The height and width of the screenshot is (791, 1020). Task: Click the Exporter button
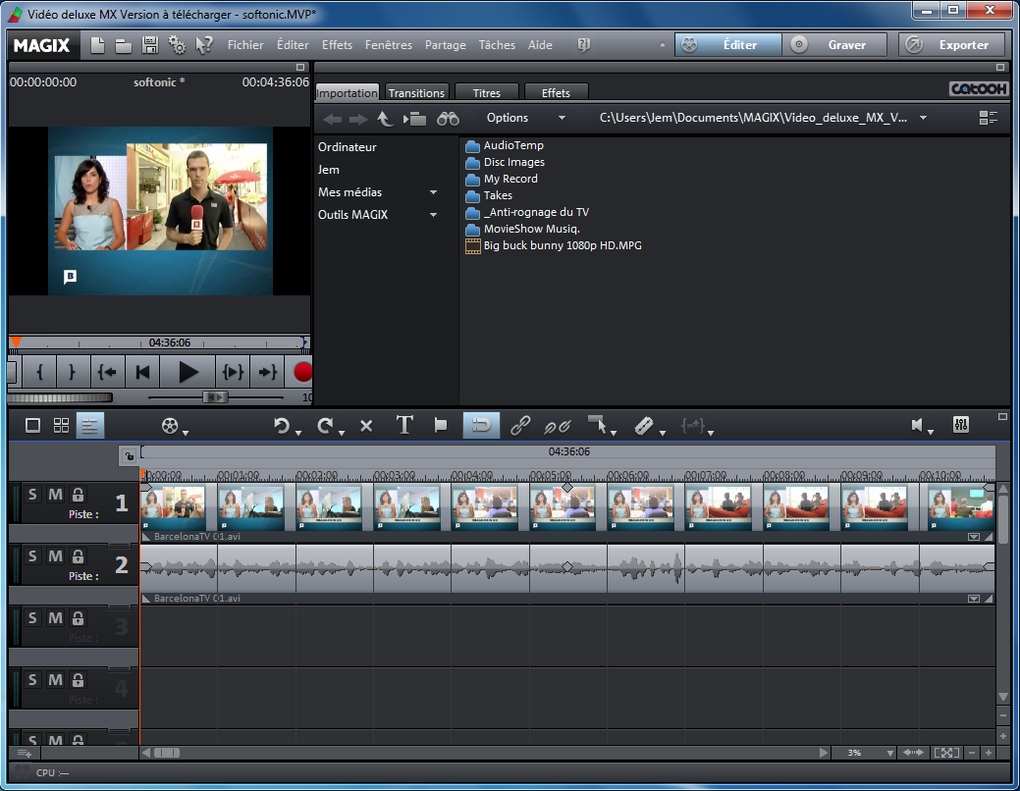pos(951,45)
